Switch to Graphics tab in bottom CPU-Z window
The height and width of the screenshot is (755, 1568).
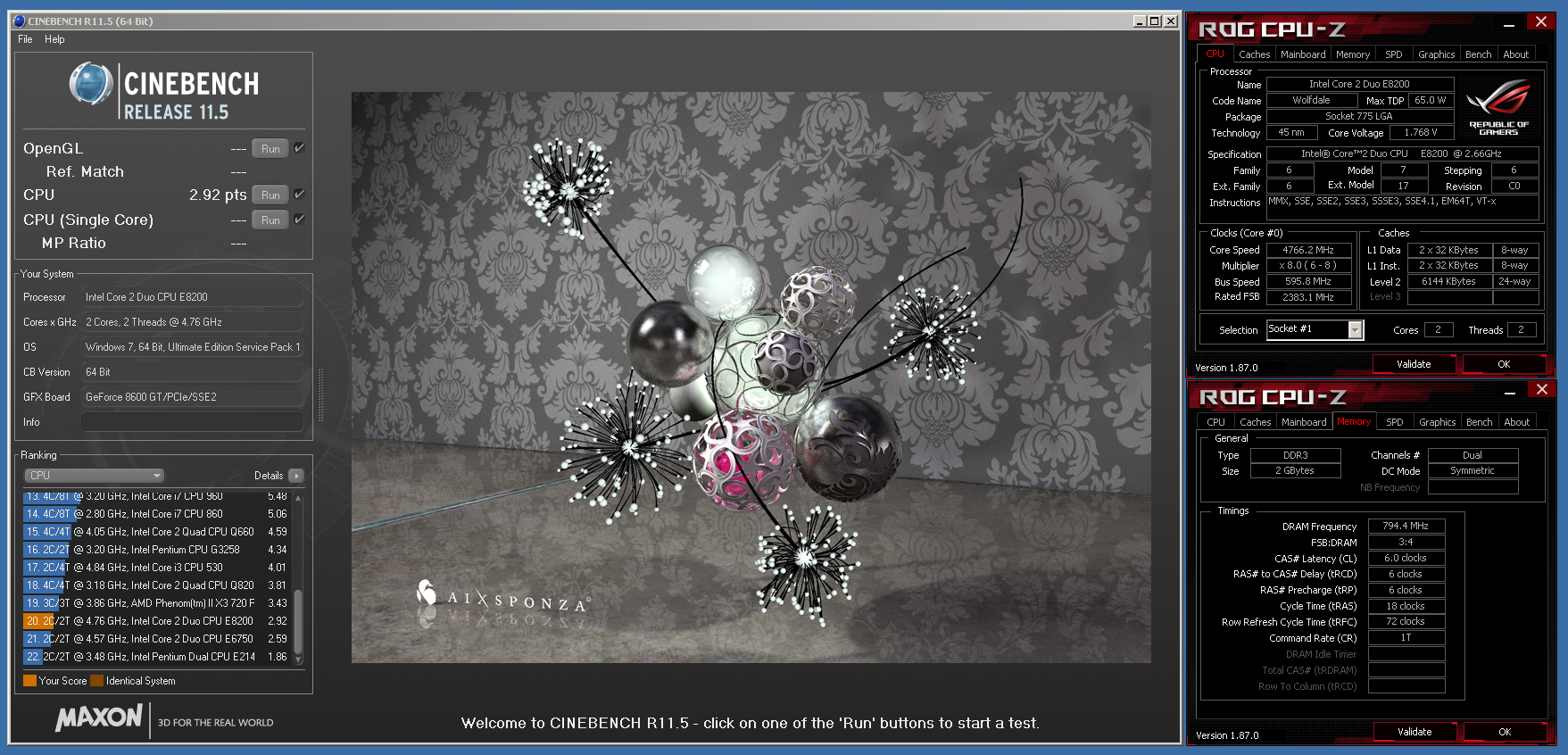[x=1437, y=422]
